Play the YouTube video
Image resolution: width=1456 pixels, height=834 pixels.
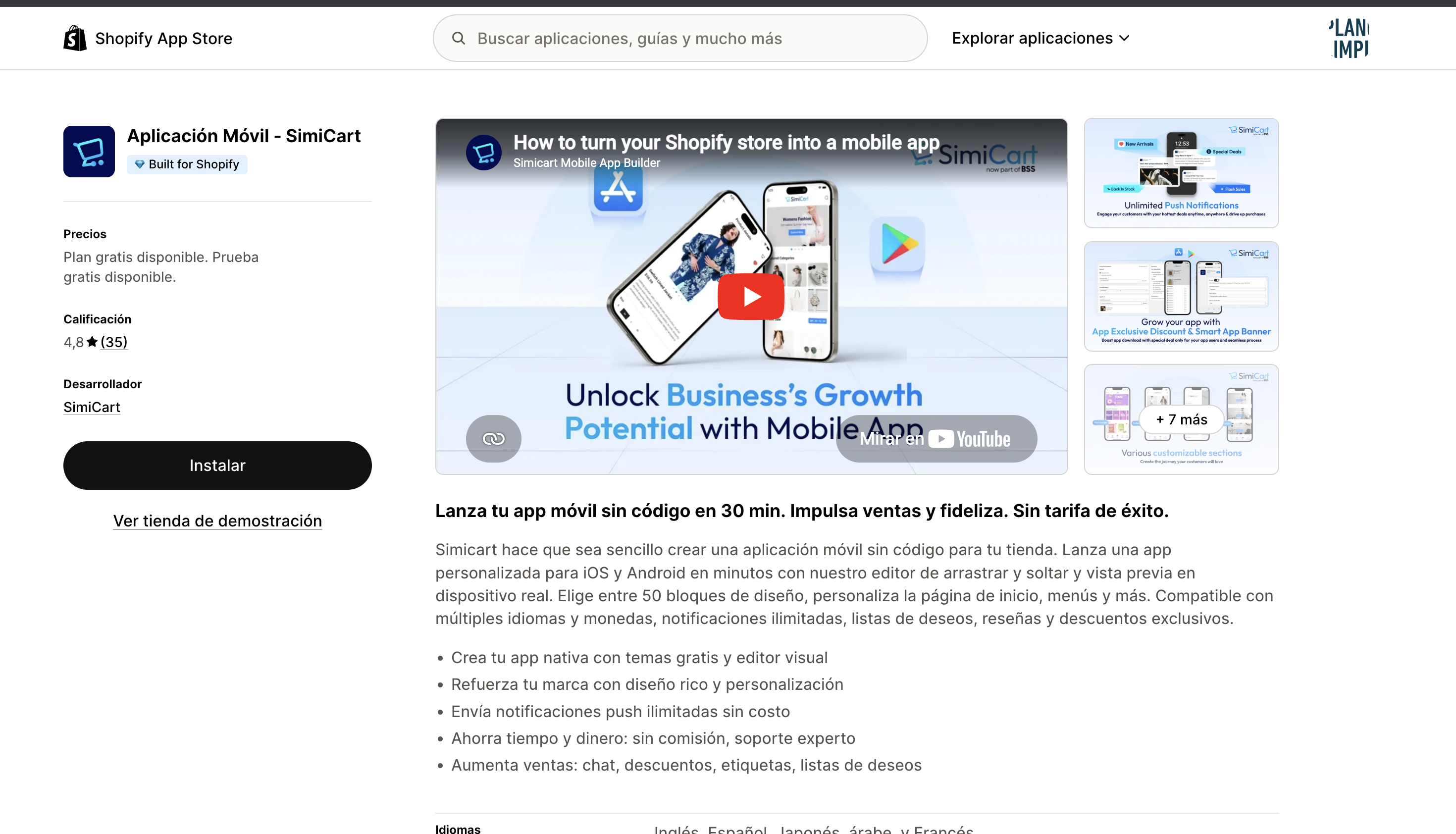(x=751, y=297)
